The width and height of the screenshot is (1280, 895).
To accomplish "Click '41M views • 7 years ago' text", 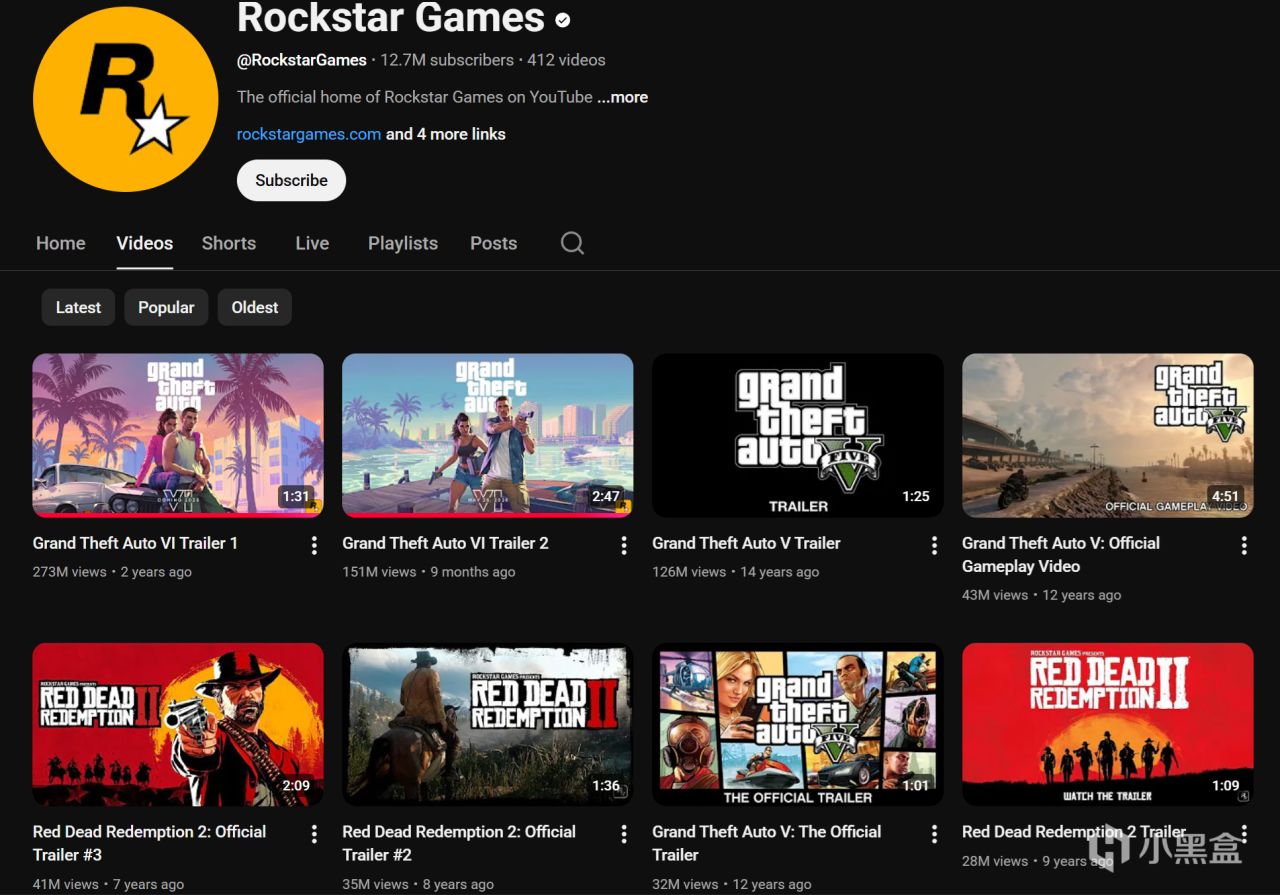I will point(109,884).
